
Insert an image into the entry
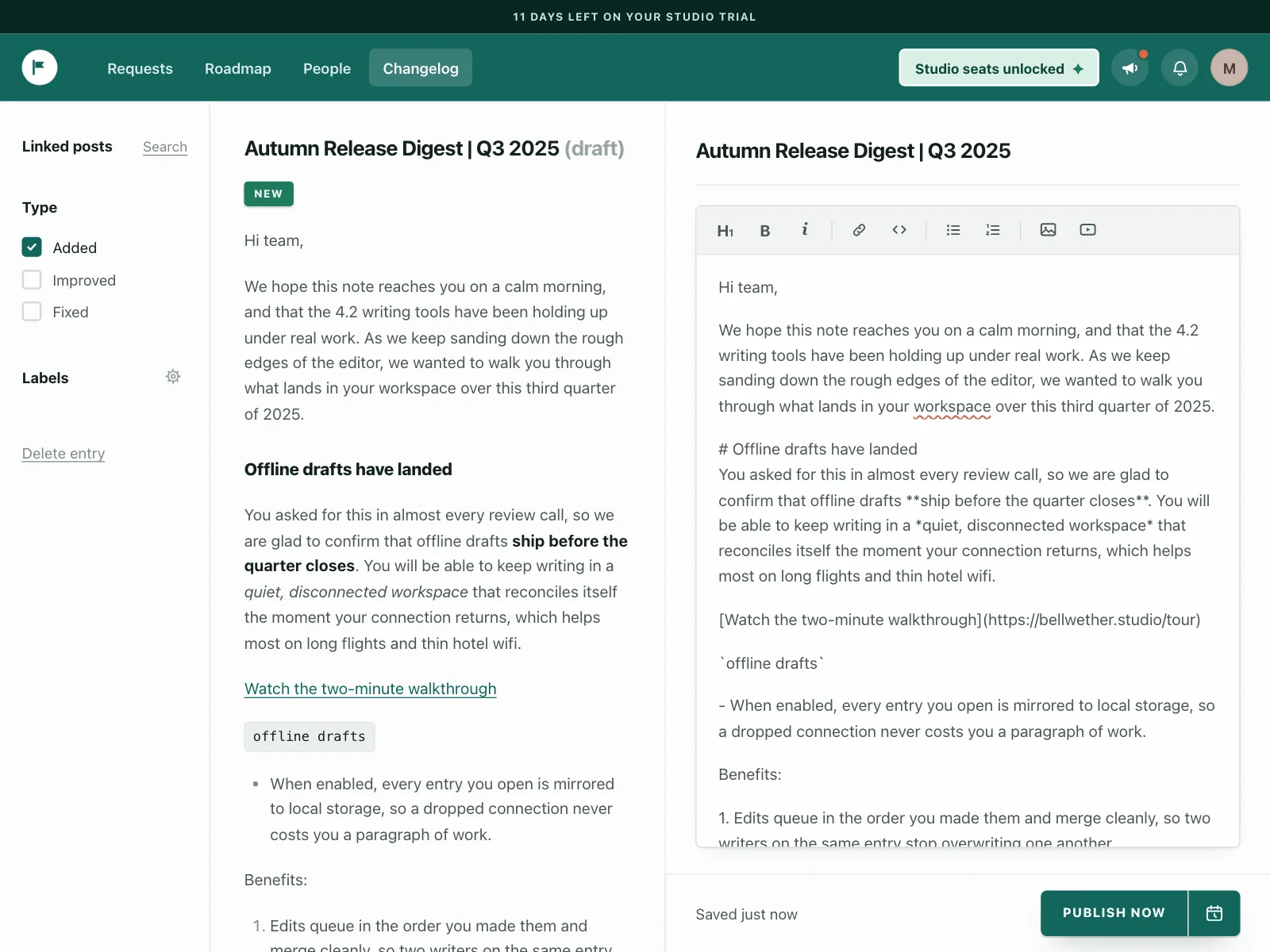(x=1048, y=230)
